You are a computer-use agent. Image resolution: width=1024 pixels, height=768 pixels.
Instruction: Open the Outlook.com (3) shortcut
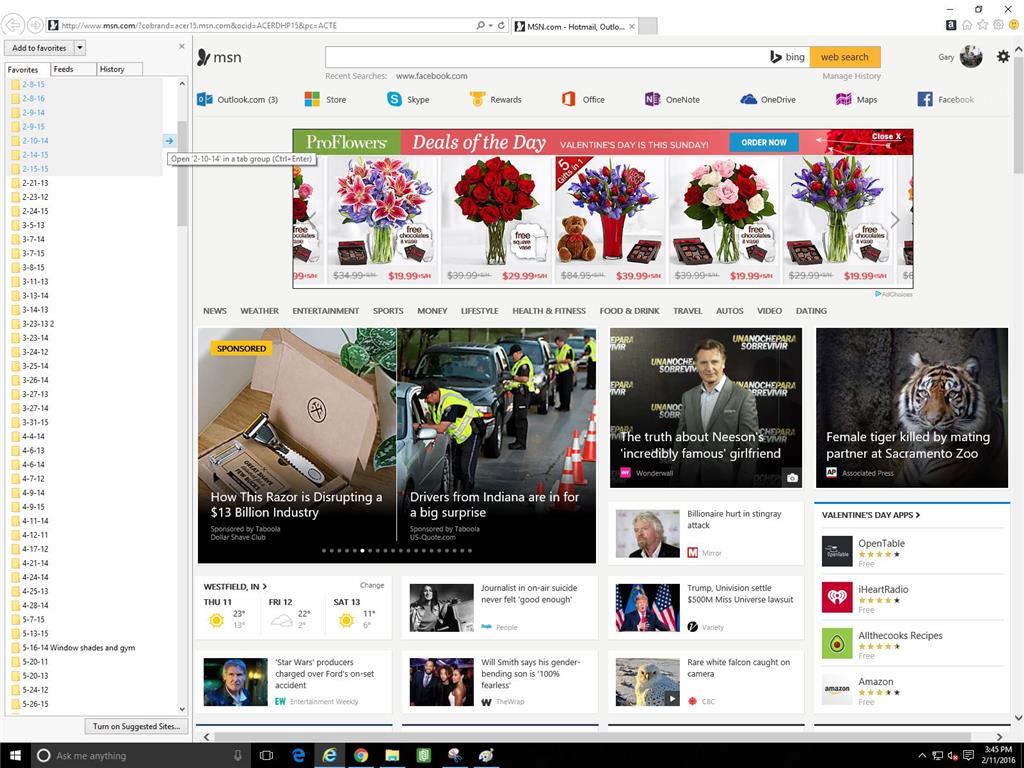238,99
